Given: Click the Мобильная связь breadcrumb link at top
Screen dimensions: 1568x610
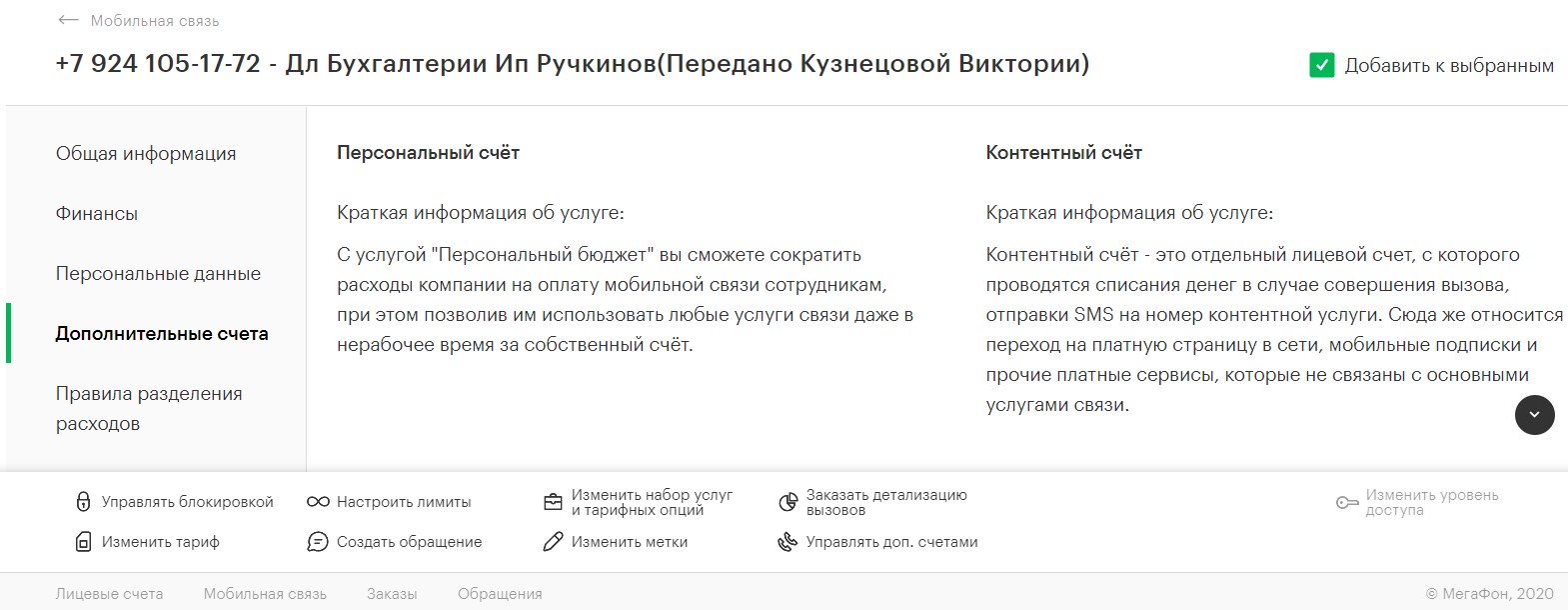Looking at the screenshot, I should (x=155, y=20).
